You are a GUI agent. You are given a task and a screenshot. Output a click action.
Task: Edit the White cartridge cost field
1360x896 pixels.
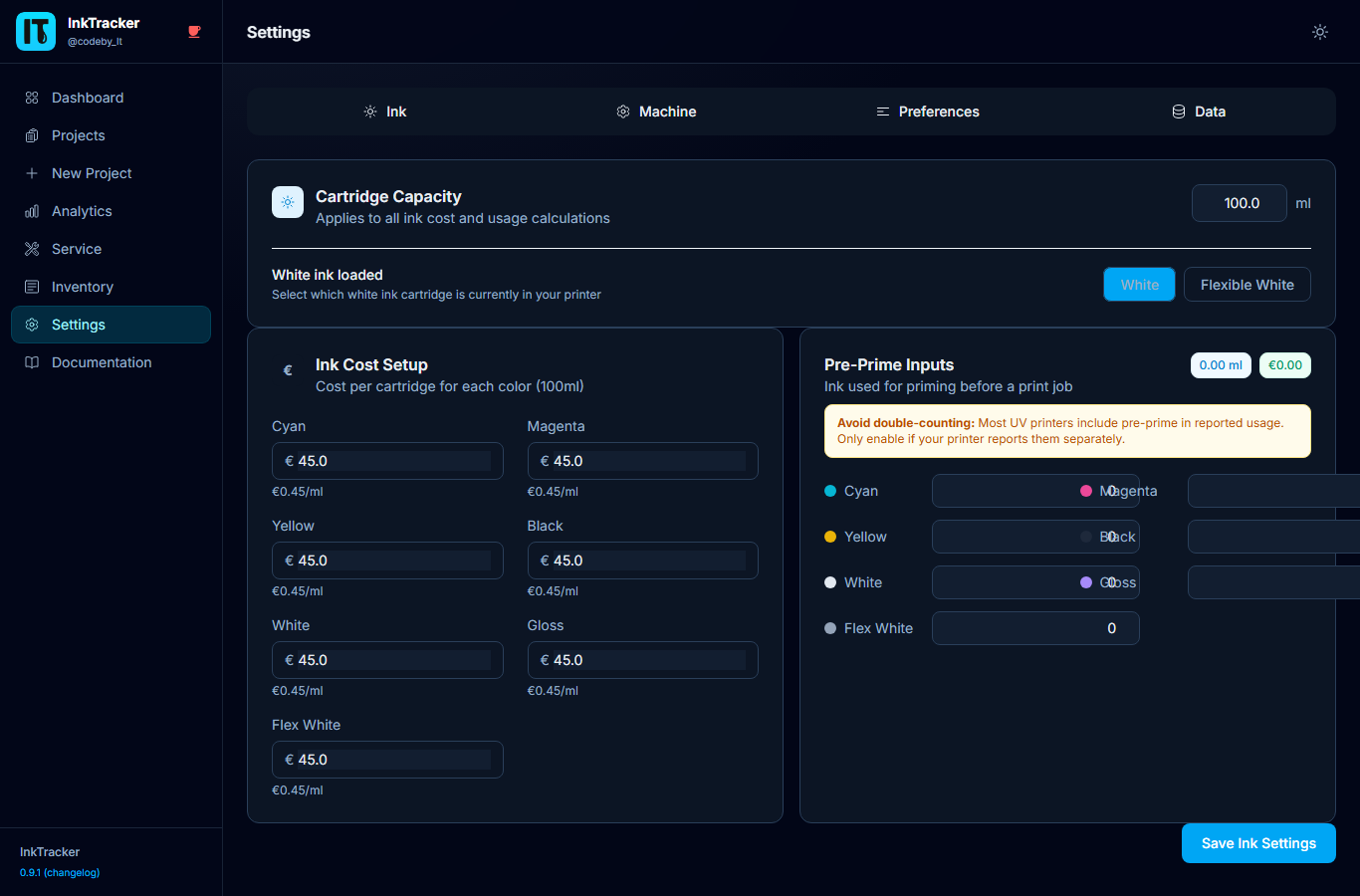point(387,660)
